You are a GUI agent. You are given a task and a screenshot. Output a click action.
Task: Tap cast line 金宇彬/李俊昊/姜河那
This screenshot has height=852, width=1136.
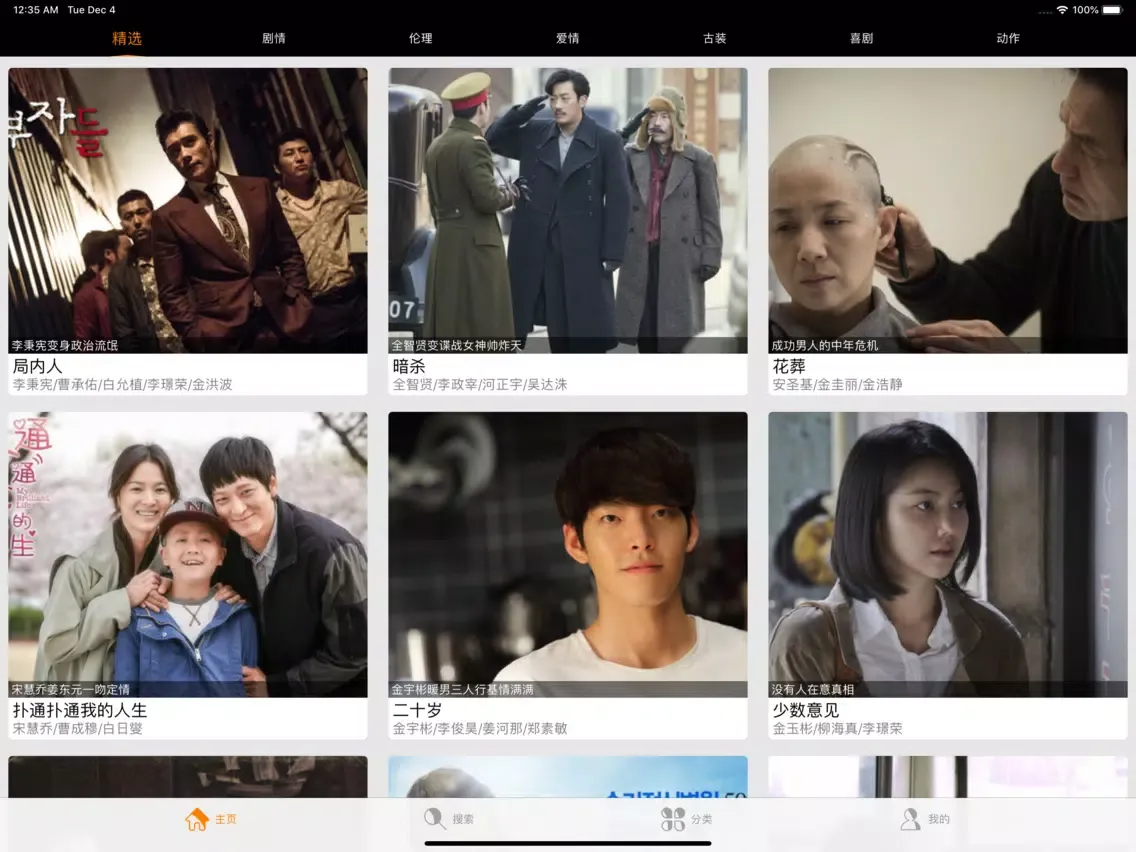pos(480,729)
